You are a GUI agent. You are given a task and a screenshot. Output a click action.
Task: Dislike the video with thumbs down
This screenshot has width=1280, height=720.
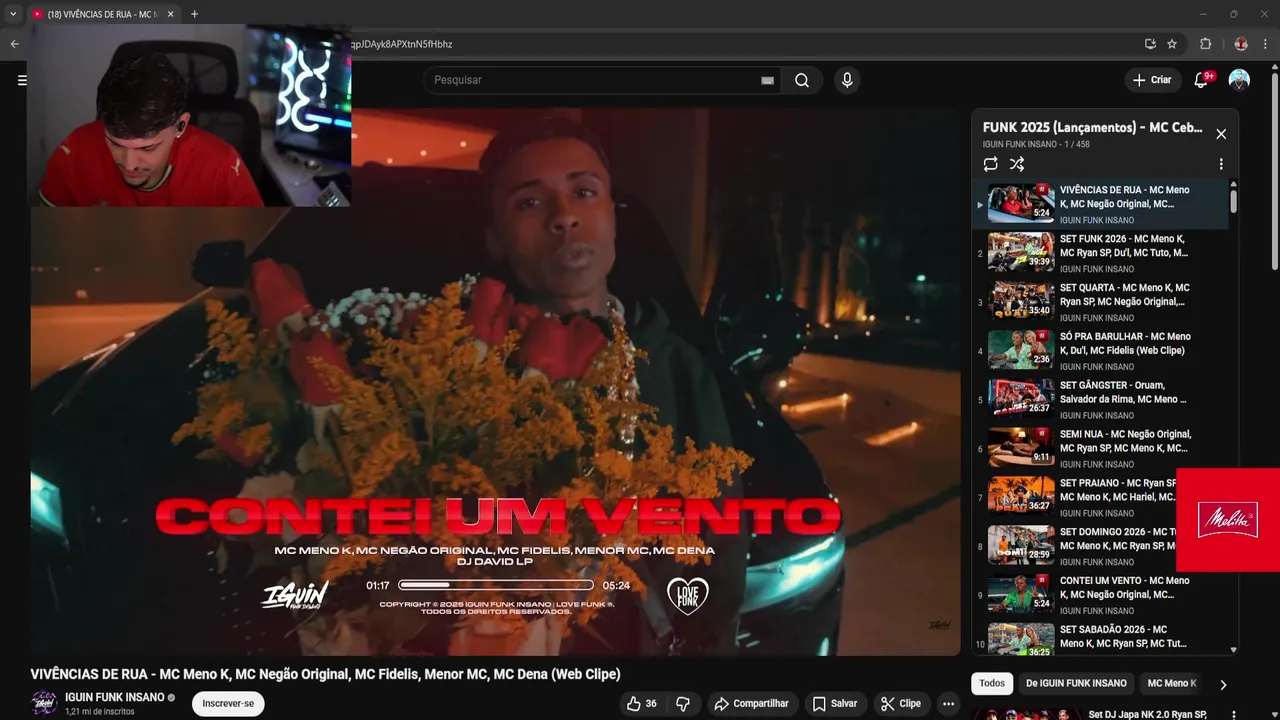[683, 704]
